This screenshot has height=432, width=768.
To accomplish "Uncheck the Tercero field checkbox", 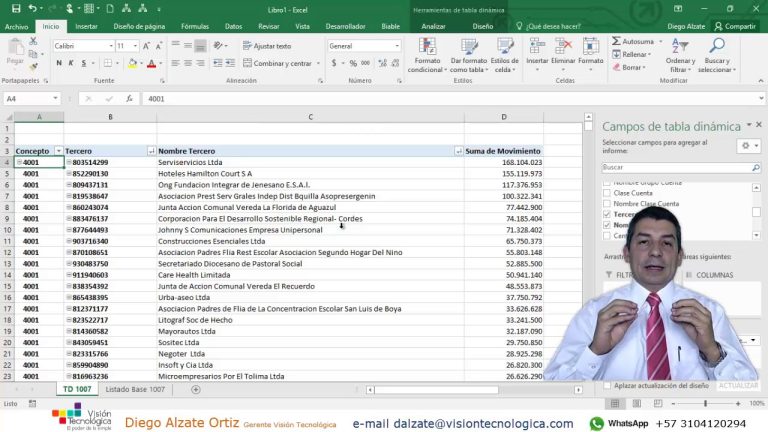I will tap(607, 214).
